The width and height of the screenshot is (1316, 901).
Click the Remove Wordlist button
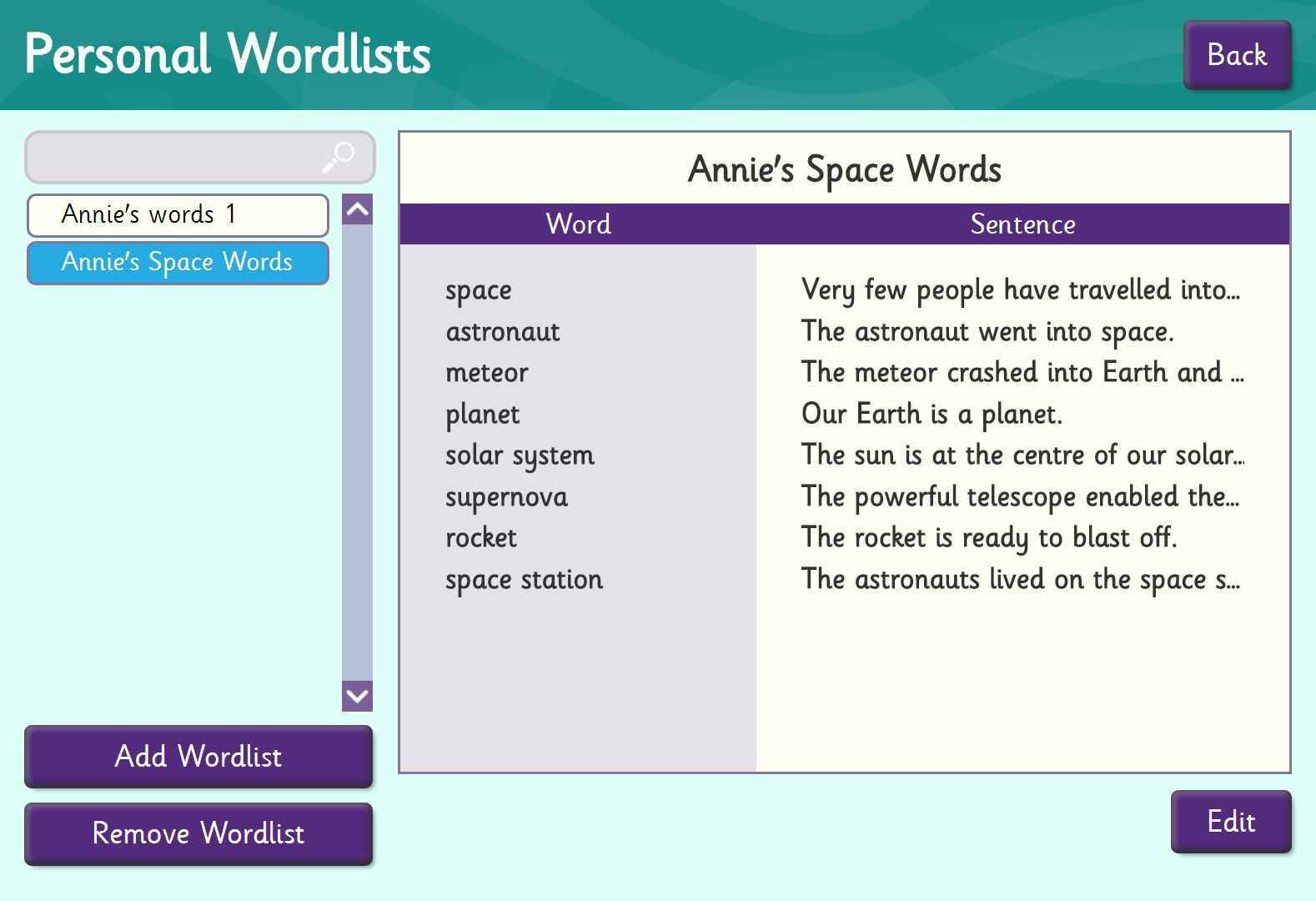coord(198,833)
